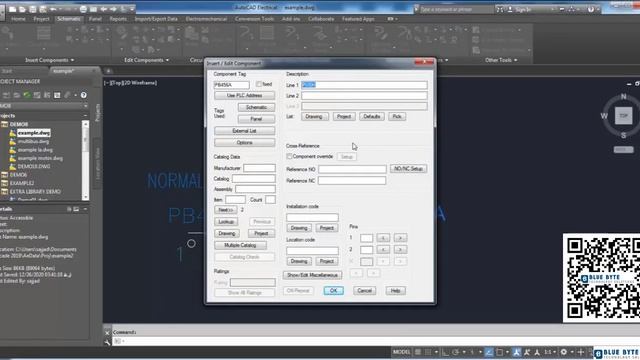Switch to the Start file tab
This screenshot has height=360, width=640.
pos(7,71)
